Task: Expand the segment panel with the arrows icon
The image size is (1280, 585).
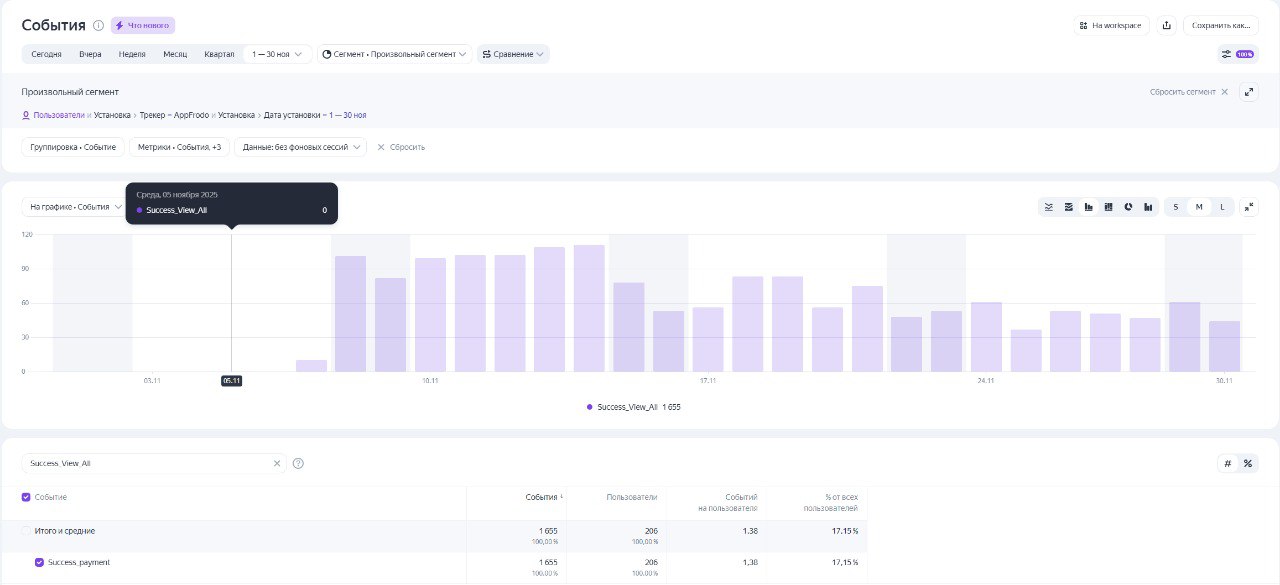Action: pyautogui.click(x=1248, y=92)
